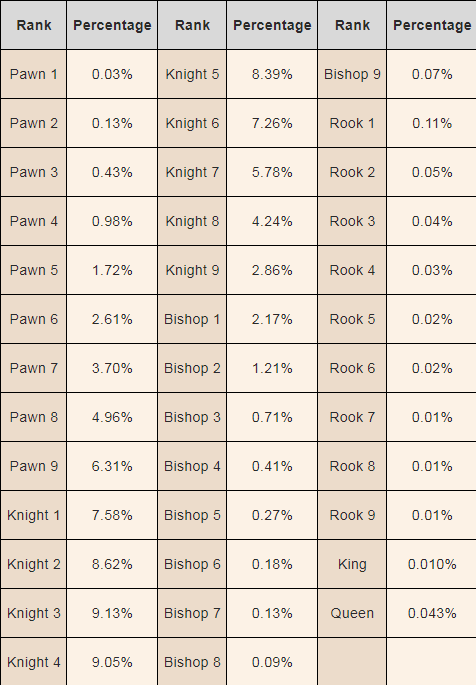The image size is (476, 685).
Task: Select the Queen rank cell
Action: [352, 613]
